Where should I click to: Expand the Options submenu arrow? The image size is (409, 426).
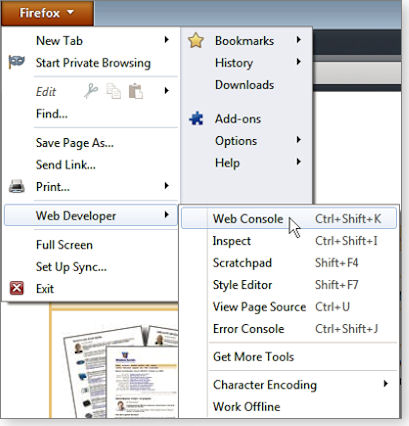(299, 140)
